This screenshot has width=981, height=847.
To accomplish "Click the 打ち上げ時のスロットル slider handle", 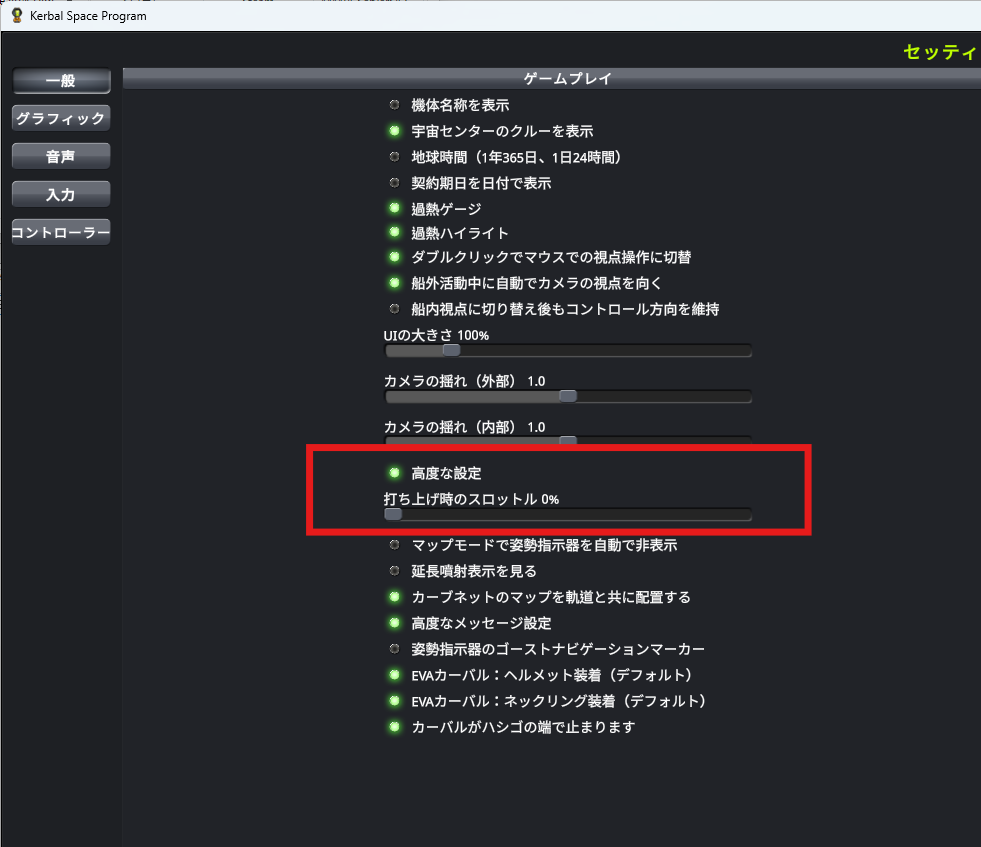I will coord(393,514).
